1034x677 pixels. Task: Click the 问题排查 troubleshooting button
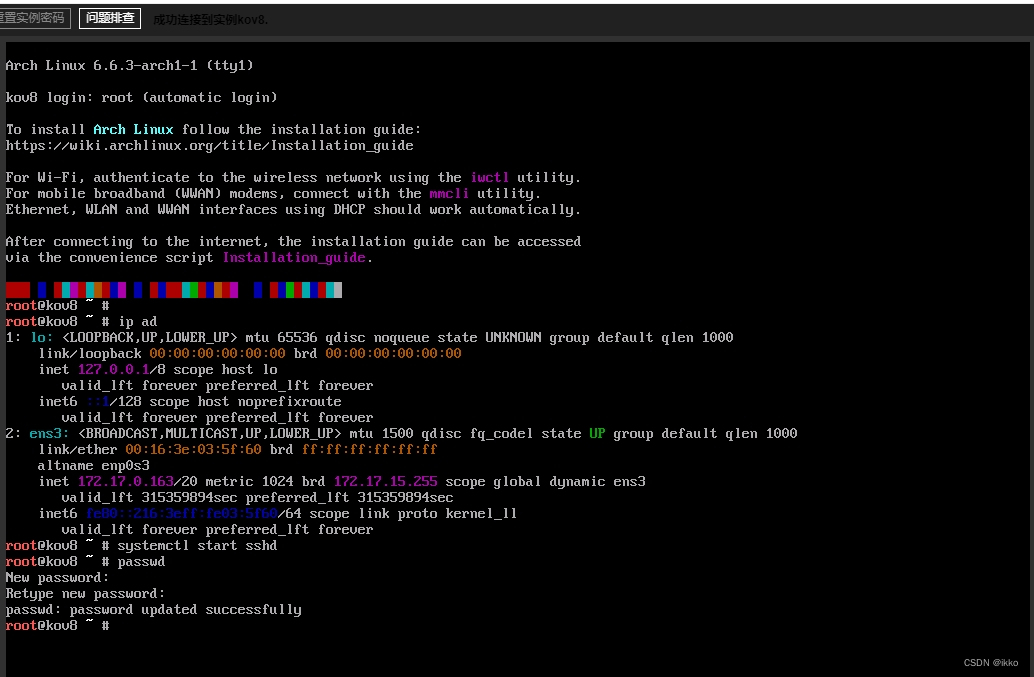point(109,17)
